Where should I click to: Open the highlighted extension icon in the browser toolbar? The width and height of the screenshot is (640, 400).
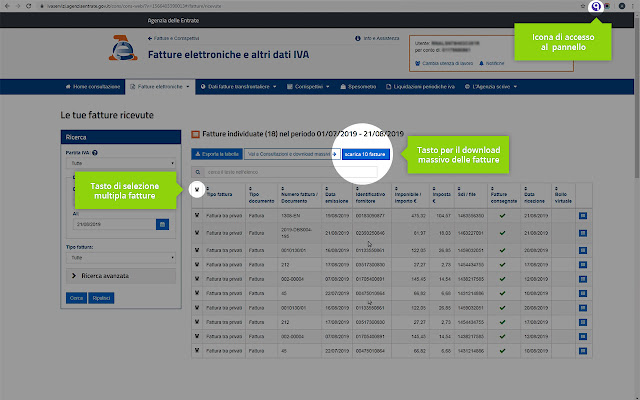[x=596, y=6]
